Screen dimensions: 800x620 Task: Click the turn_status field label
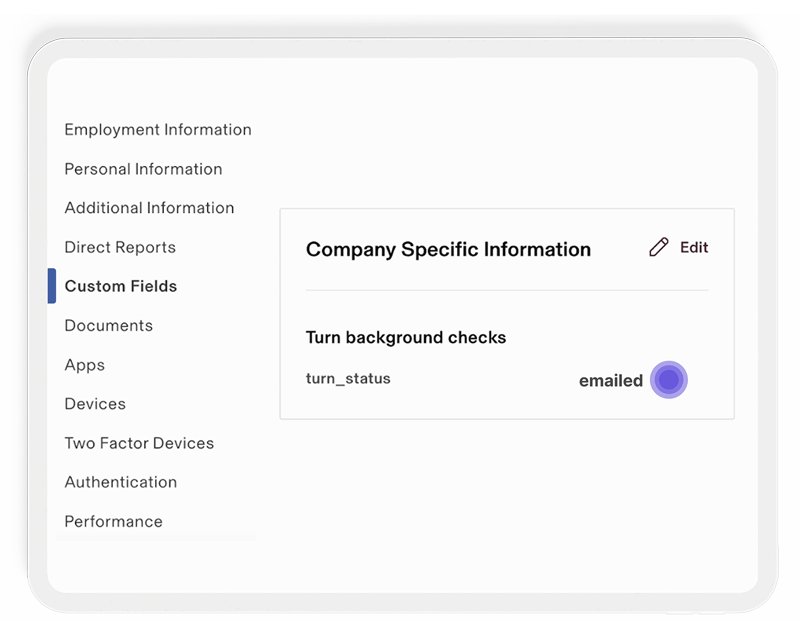coord(348,379)
